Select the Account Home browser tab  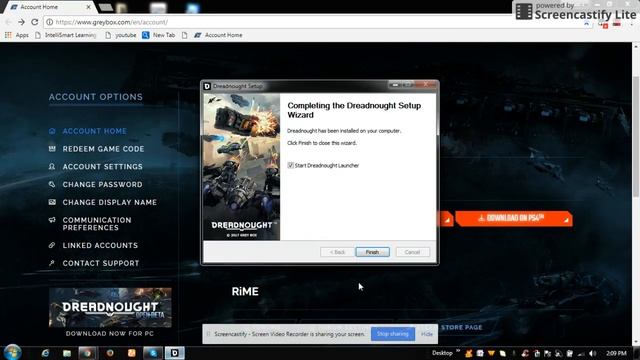pos(50,7)
